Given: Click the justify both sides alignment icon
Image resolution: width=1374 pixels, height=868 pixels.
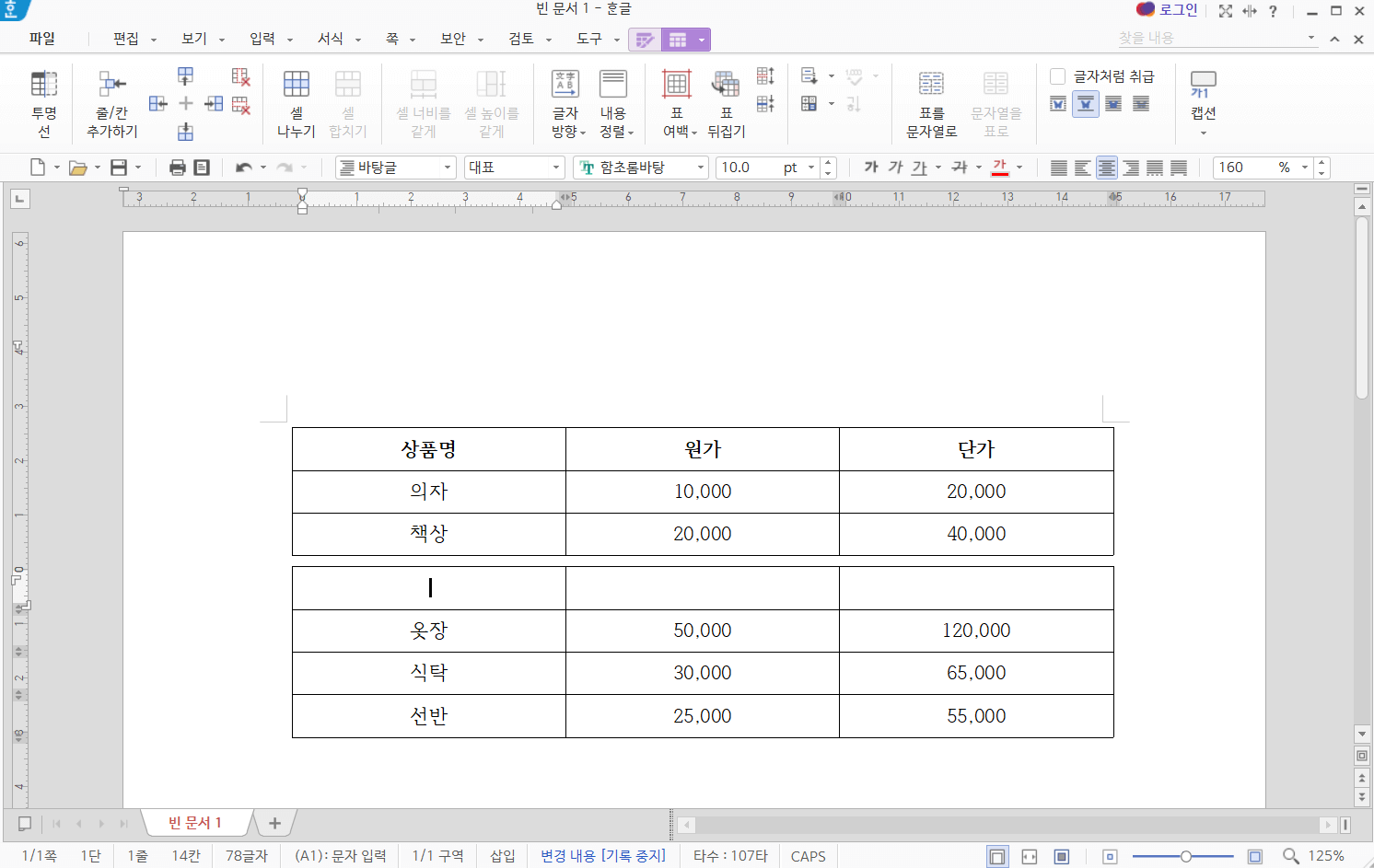Looking at the screenshot, I should pos(1059,168).
